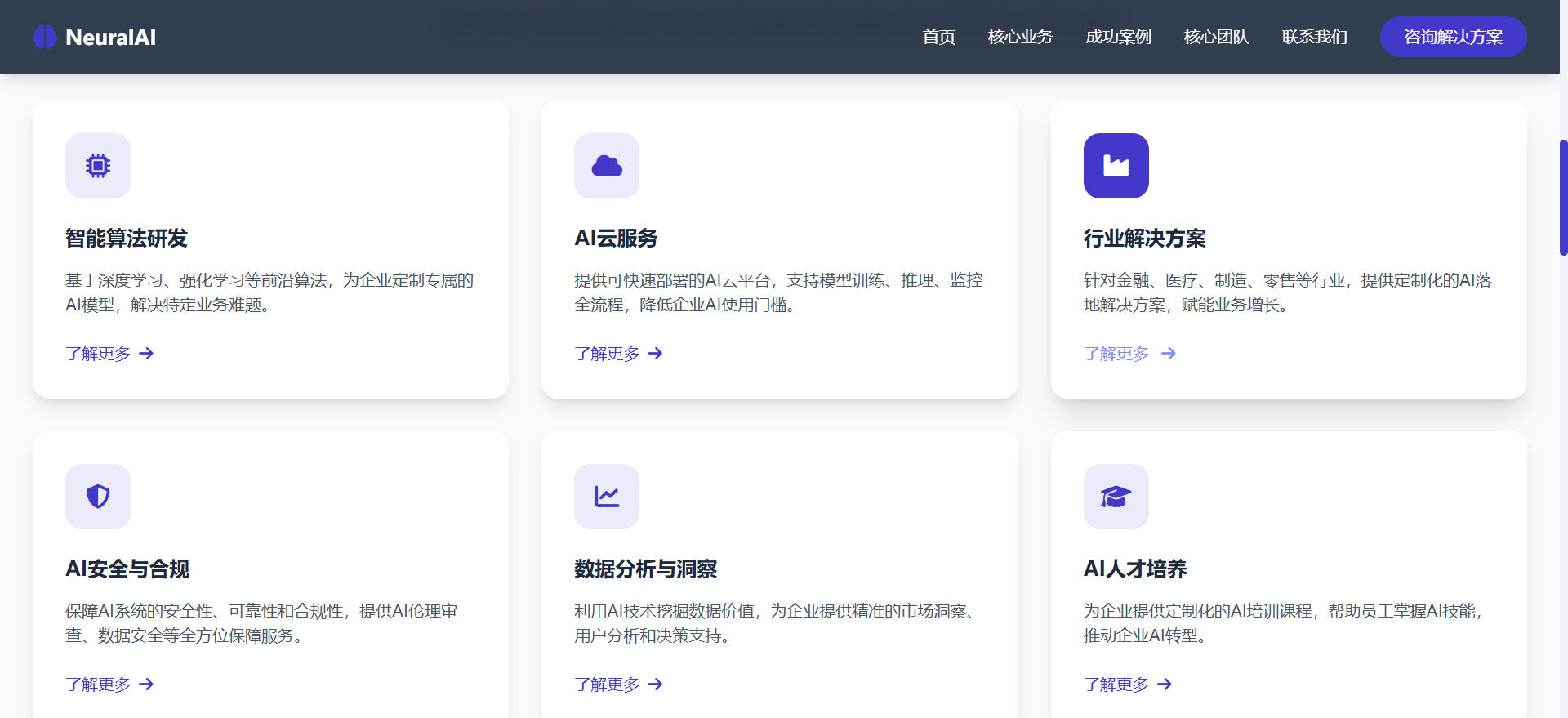Click the factory icon for 行业解决方案
Viewport: 1568px width, 718px height.
click(1116, 166)
